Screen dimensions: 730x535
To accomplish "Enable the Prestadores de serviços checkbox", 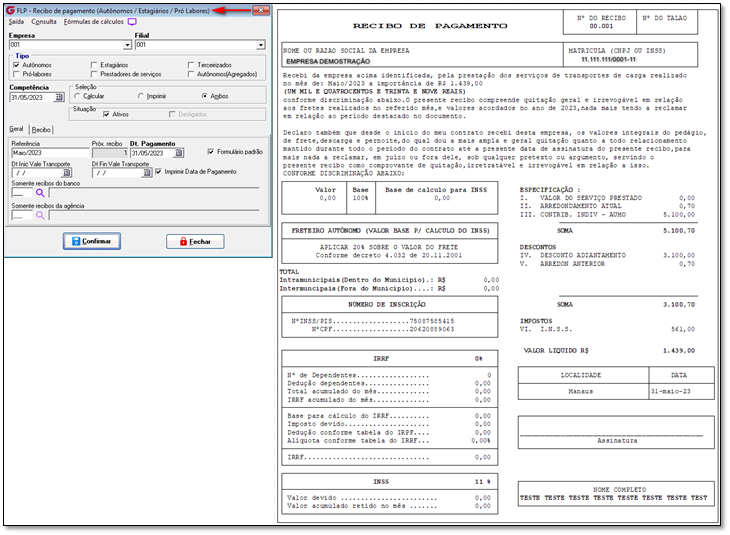I will (x=94, y=74).
